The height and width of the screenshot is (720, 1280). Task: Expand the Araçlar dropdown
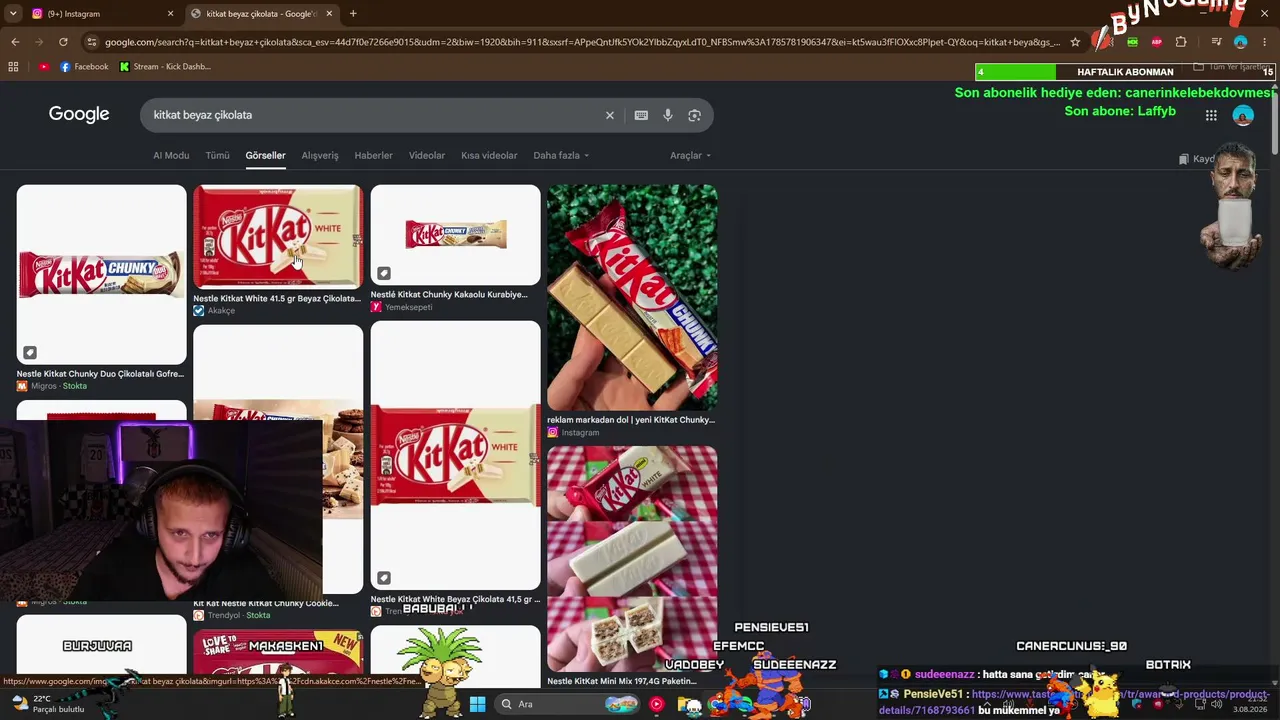tap(690, 156)
